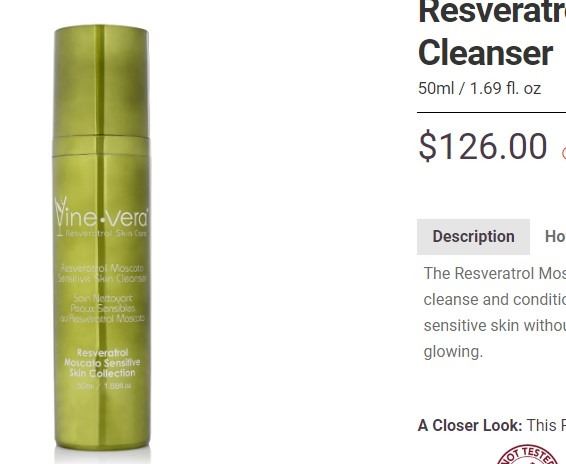Click the 'sensitive skin withou' description line
Screen dimensions: 566x464
point(495,326)
